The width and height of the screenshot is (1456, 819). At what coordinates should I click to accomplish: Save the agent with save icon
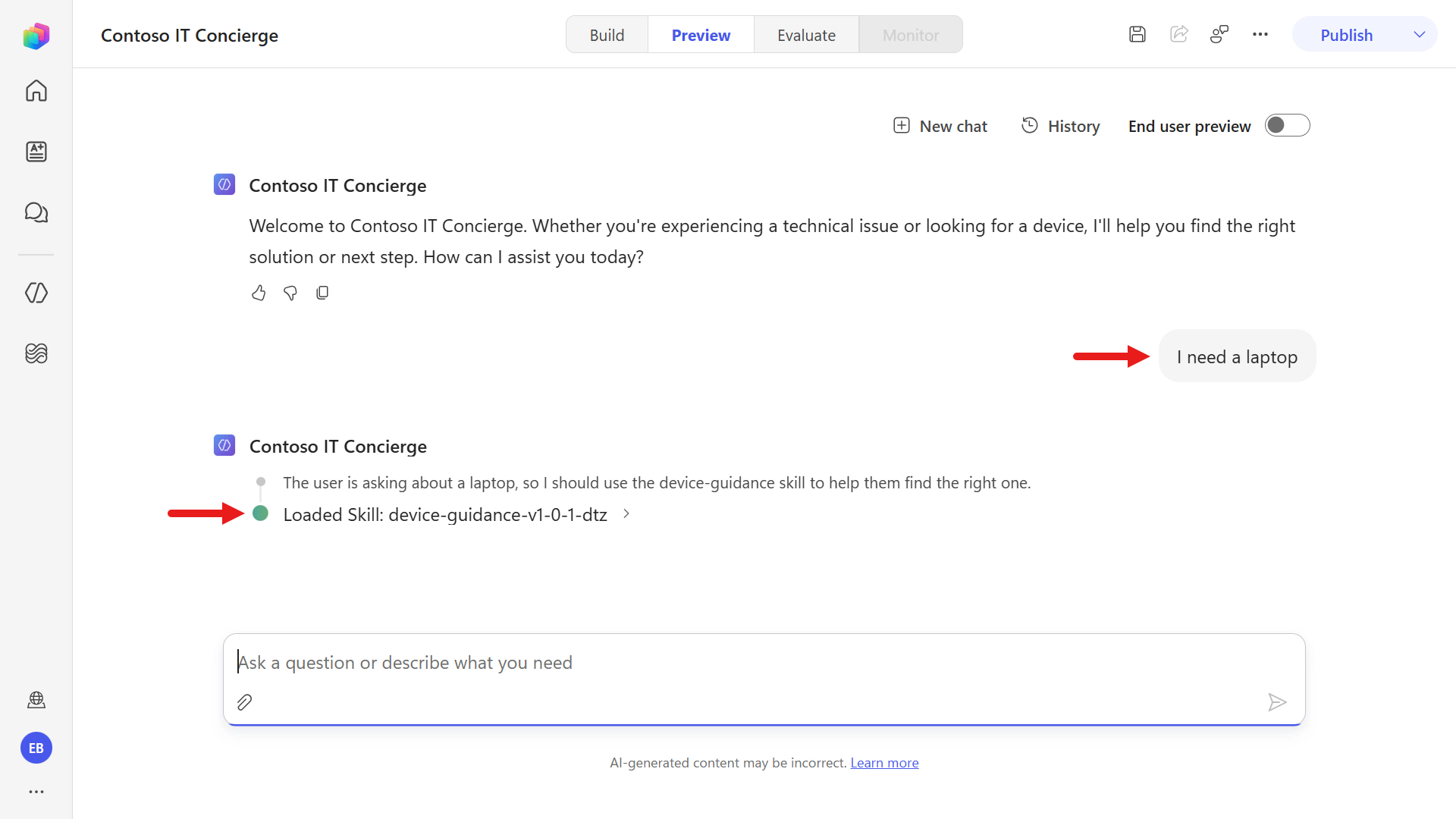(1137, 34)
